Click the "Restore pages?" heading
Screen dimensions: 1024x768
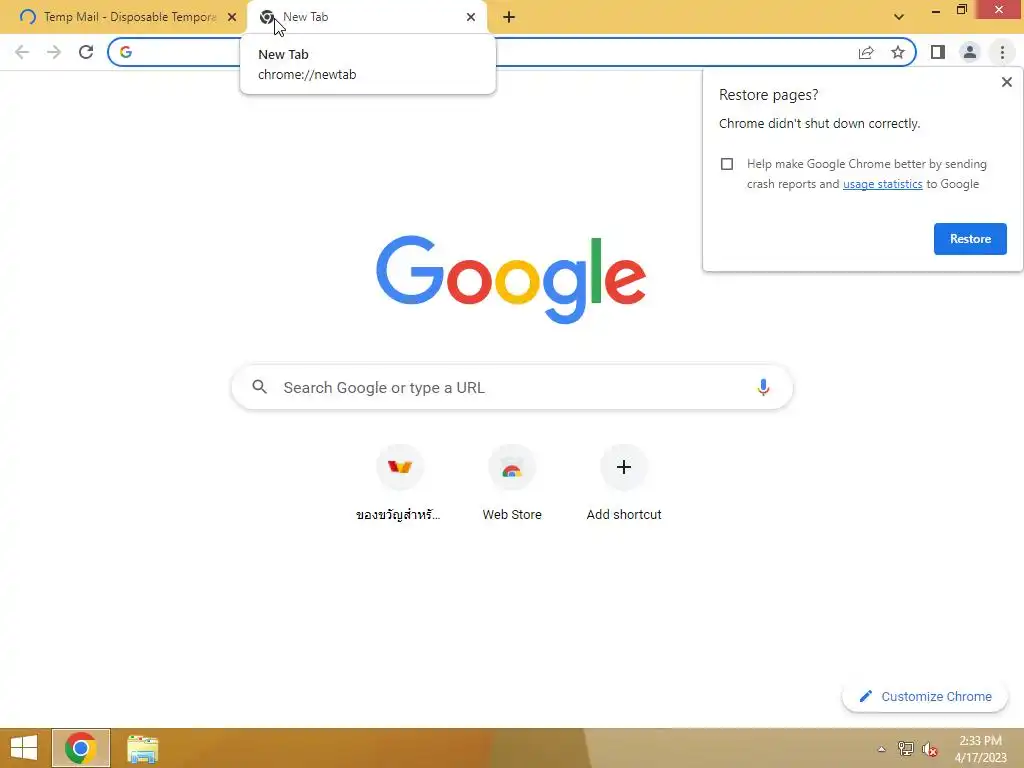769,95
